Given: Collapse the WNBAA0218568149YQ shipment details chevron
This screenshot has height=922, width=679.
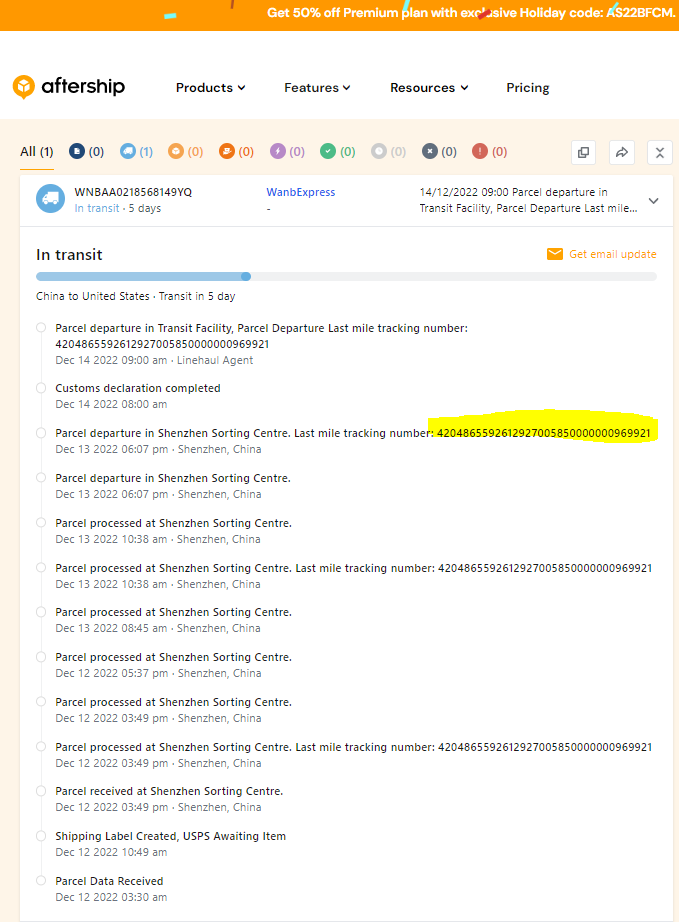Looking at the screenshot, I should pyautogui.click(x=654, y=200).
